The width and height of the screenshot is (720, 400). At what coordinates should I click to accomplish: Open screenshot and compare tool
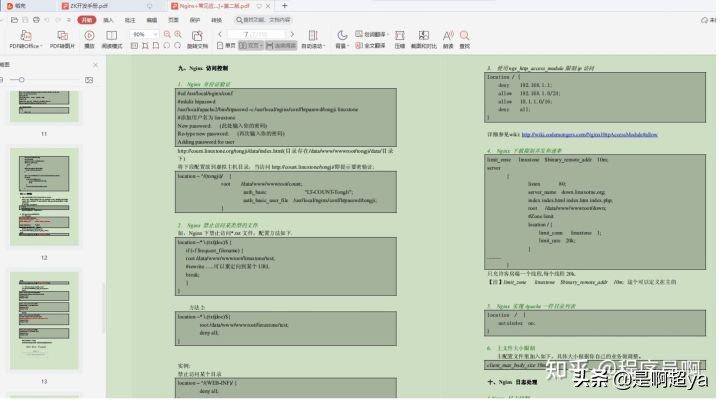tap(423, 39)
